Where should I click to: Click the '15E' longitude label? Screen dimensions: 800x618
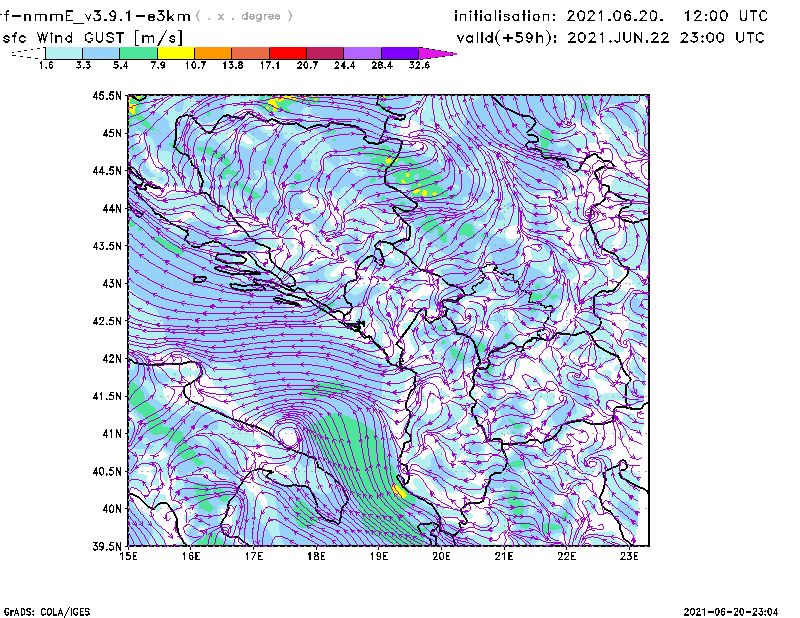tap(128, 556)
